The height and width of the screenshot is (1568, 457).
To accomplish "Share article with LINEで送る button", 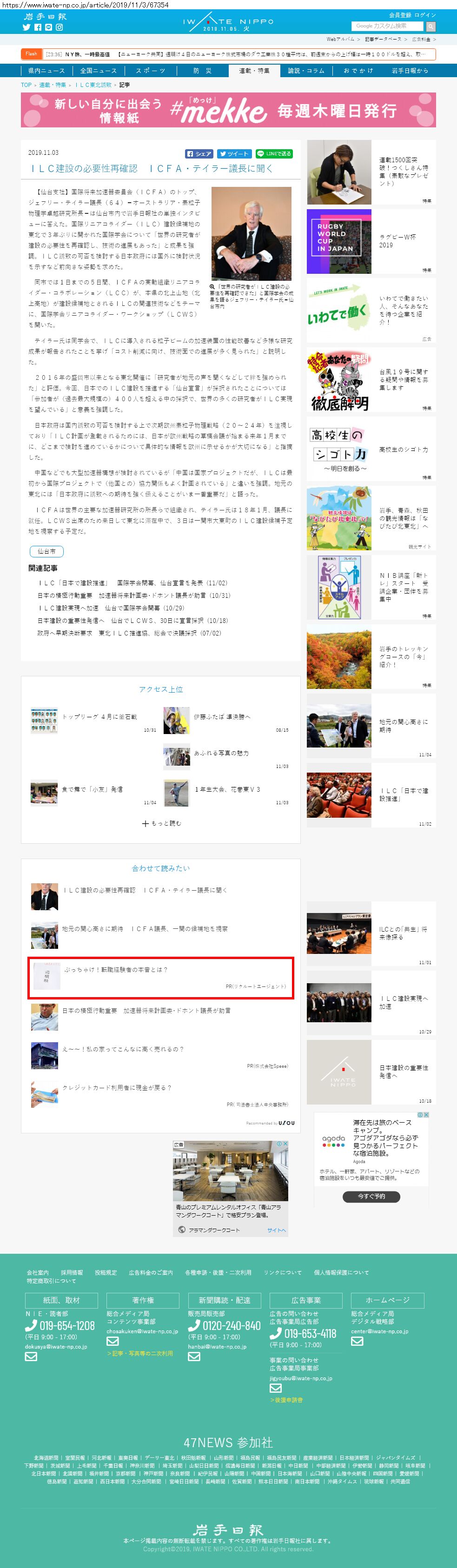I will pos(274,154).
